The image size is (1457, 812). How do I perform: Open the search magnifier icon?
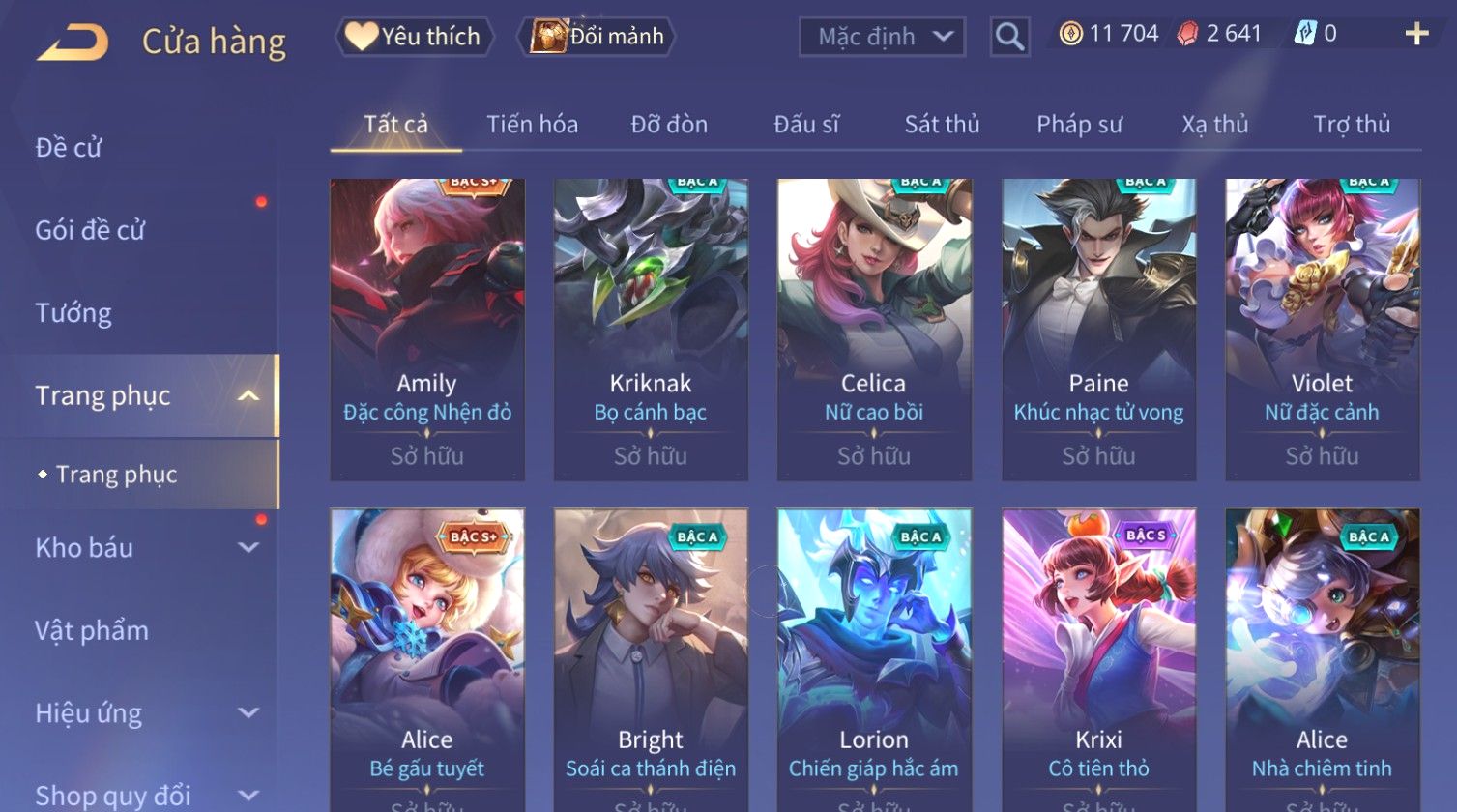pos(1009,37)
